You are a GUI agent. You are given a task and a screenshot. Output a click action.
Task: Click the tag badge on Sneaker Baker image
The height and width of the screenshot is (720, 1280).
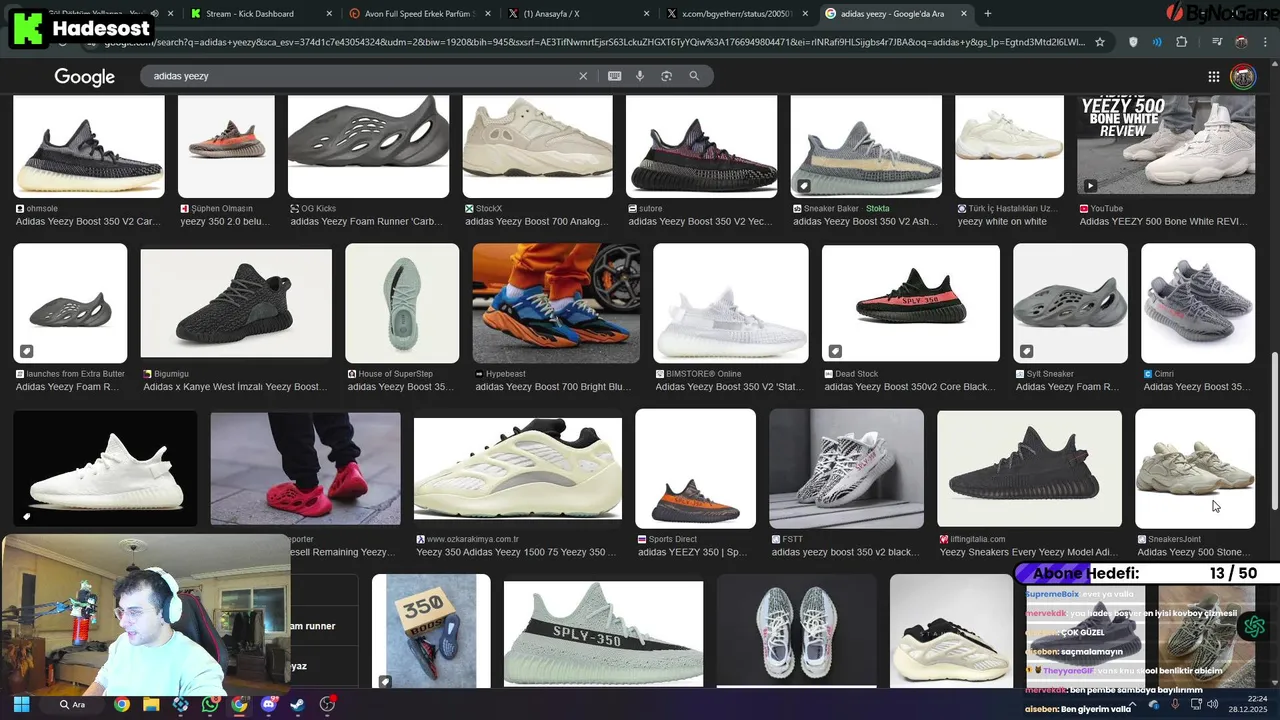pos(803,186)
